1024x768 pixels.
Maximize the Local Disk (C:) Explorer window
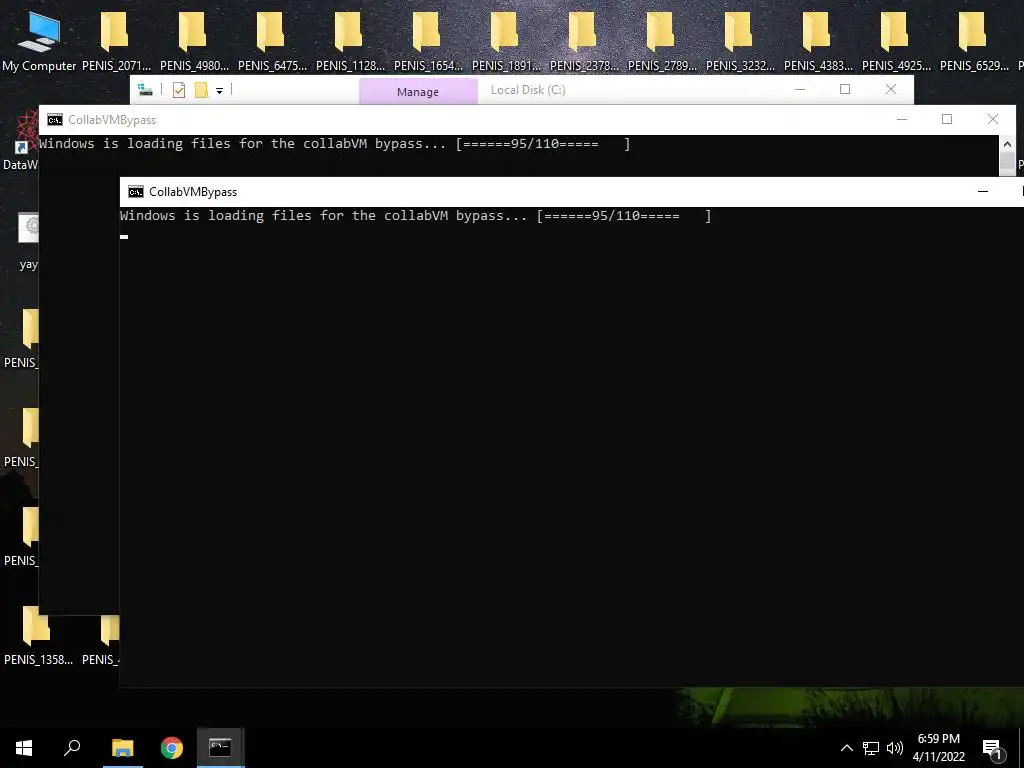point(845,89)
